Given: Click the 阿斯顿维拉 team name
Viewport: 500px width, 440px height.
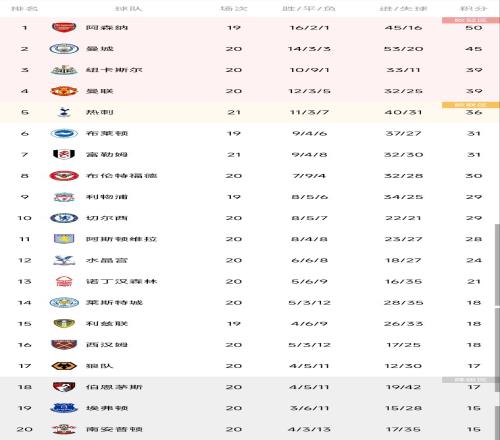Looking at the screenshot, I should point(122,239).
